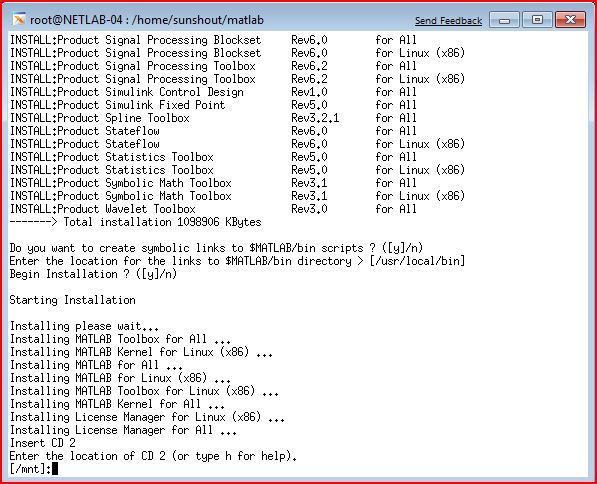Click the Send Feedback link
The height and width of the screenshot is (484, 597).
click(x=448, y=21)
